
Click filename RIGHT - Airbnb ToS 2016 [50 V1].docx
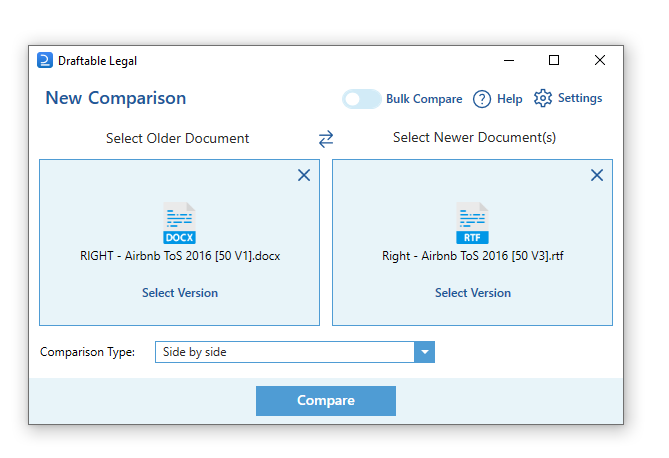pos(180,256)
